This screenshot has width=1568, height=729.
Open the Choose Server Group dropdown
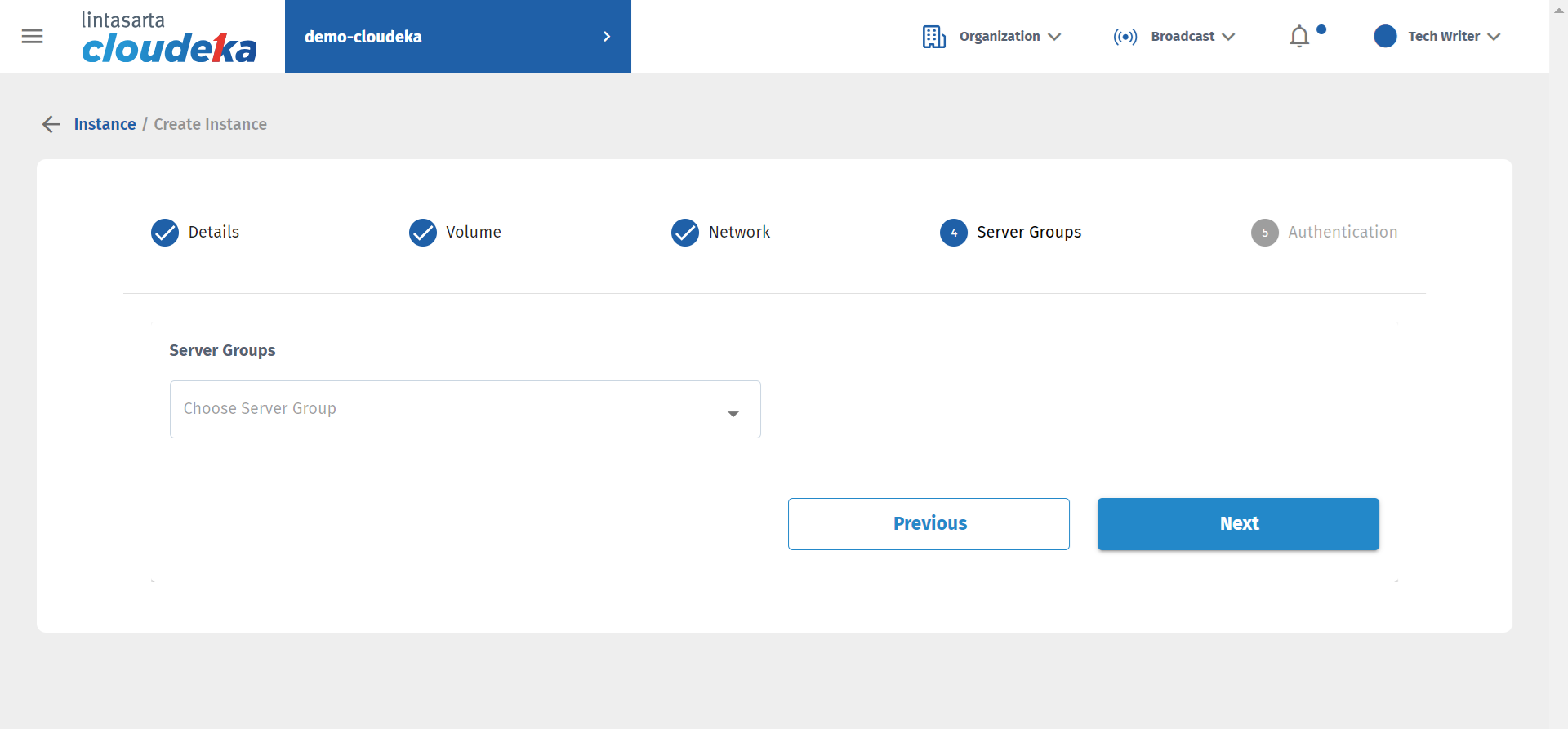point(465,409)
